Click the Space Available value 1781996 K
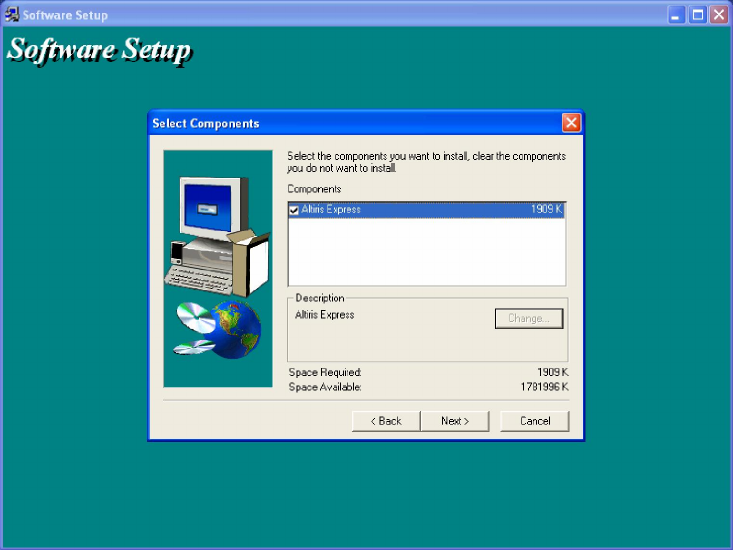Viewport: 733px width, 550px height. [x=545, y=386]
